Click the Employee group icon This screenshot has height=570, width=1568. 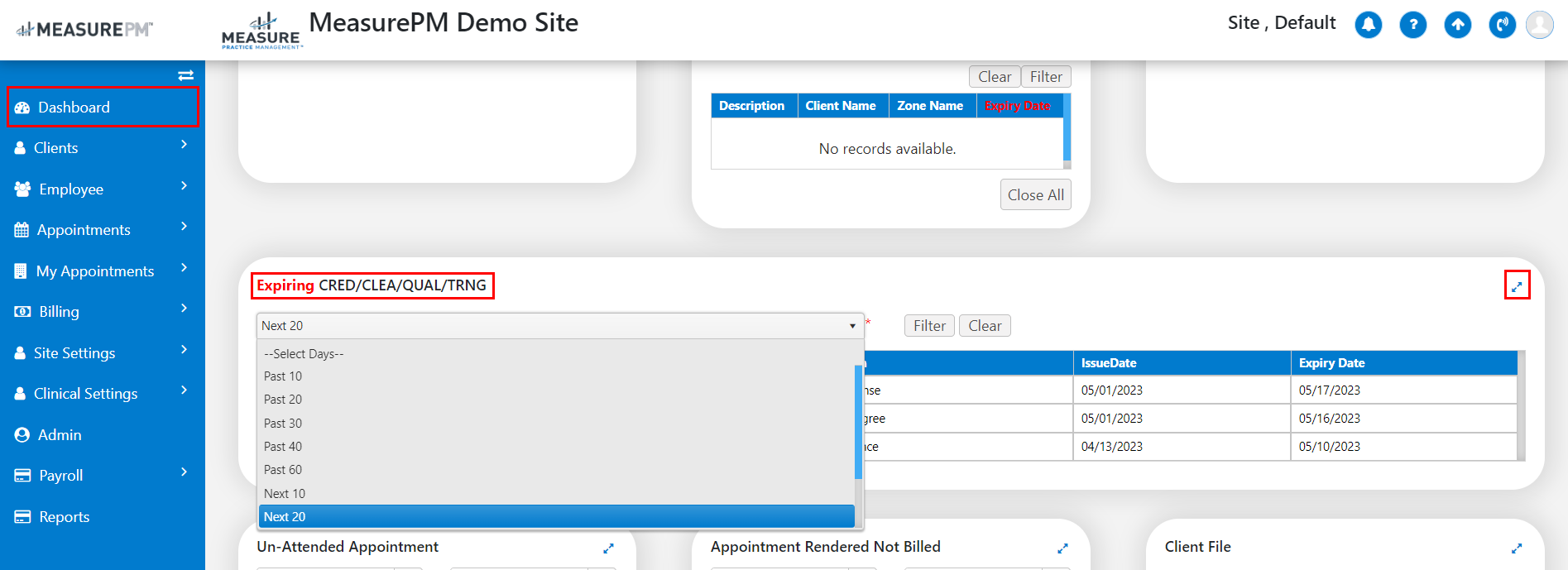(22, 189)
